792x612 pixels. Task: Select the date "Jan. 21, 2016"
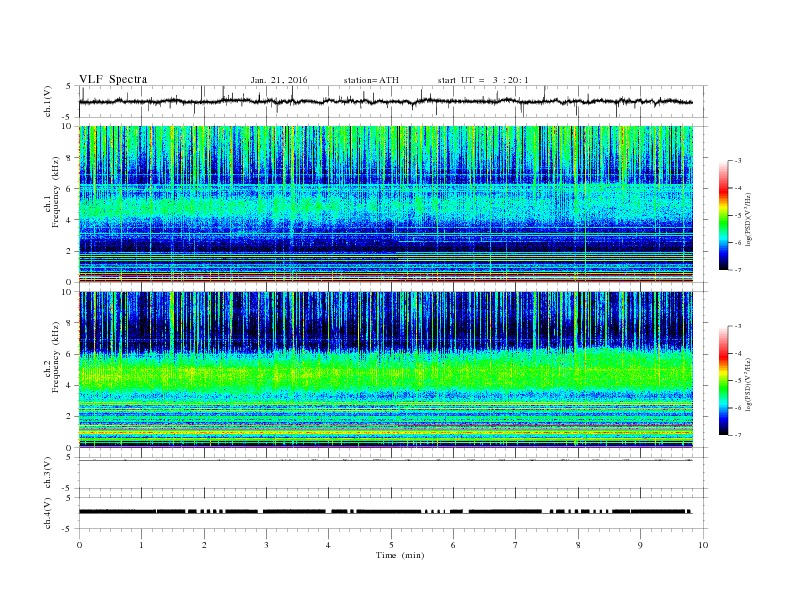tap(279, 80)
